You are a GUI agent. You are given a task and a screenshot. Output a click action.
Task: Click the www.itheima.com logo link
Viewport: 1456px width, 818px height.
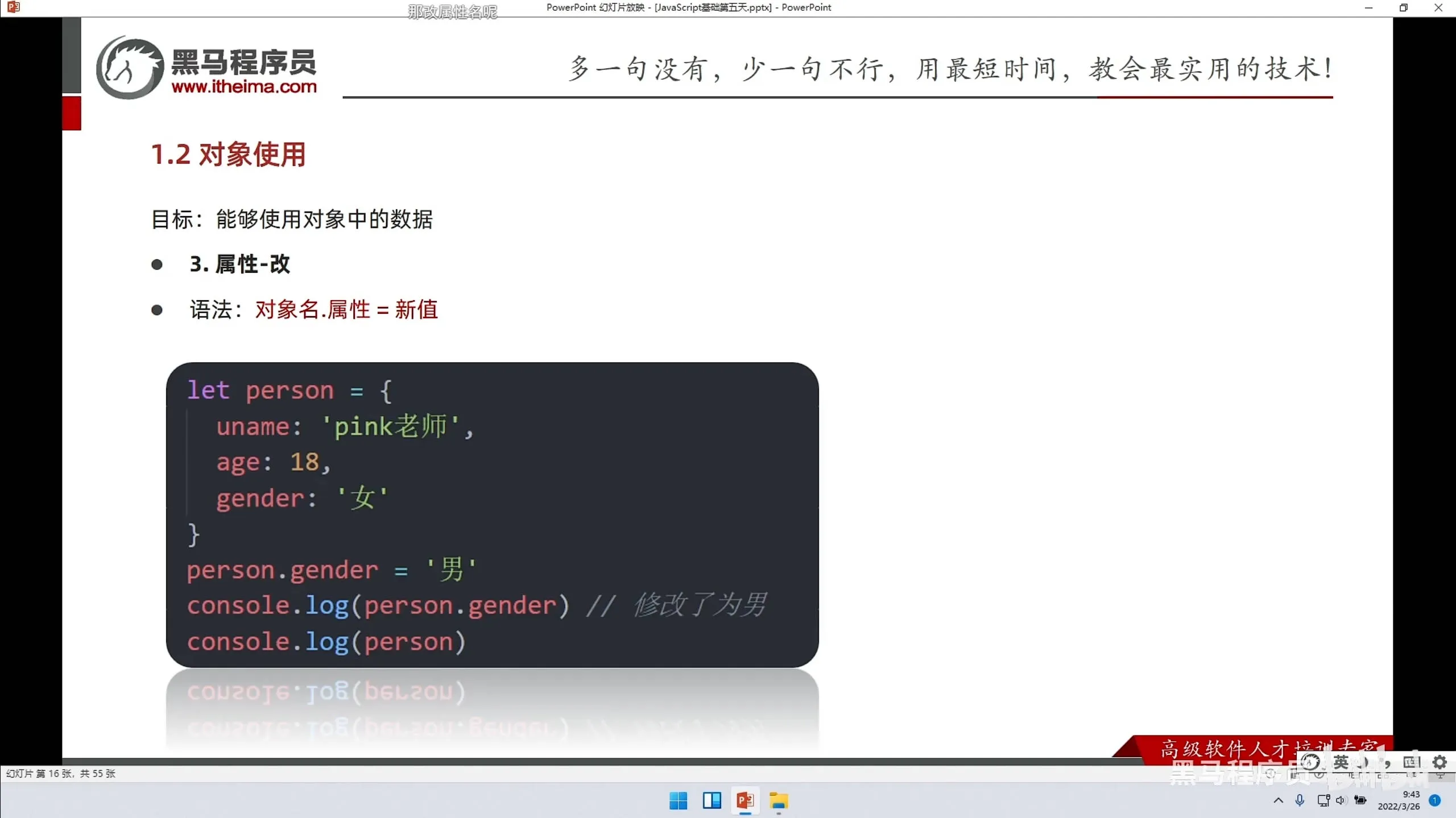244,87
